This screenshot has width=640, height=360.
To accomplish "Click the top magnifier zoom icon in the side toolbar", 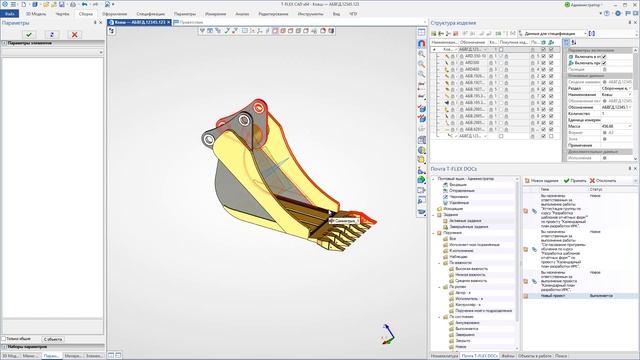I will click(x=422, y=54).
